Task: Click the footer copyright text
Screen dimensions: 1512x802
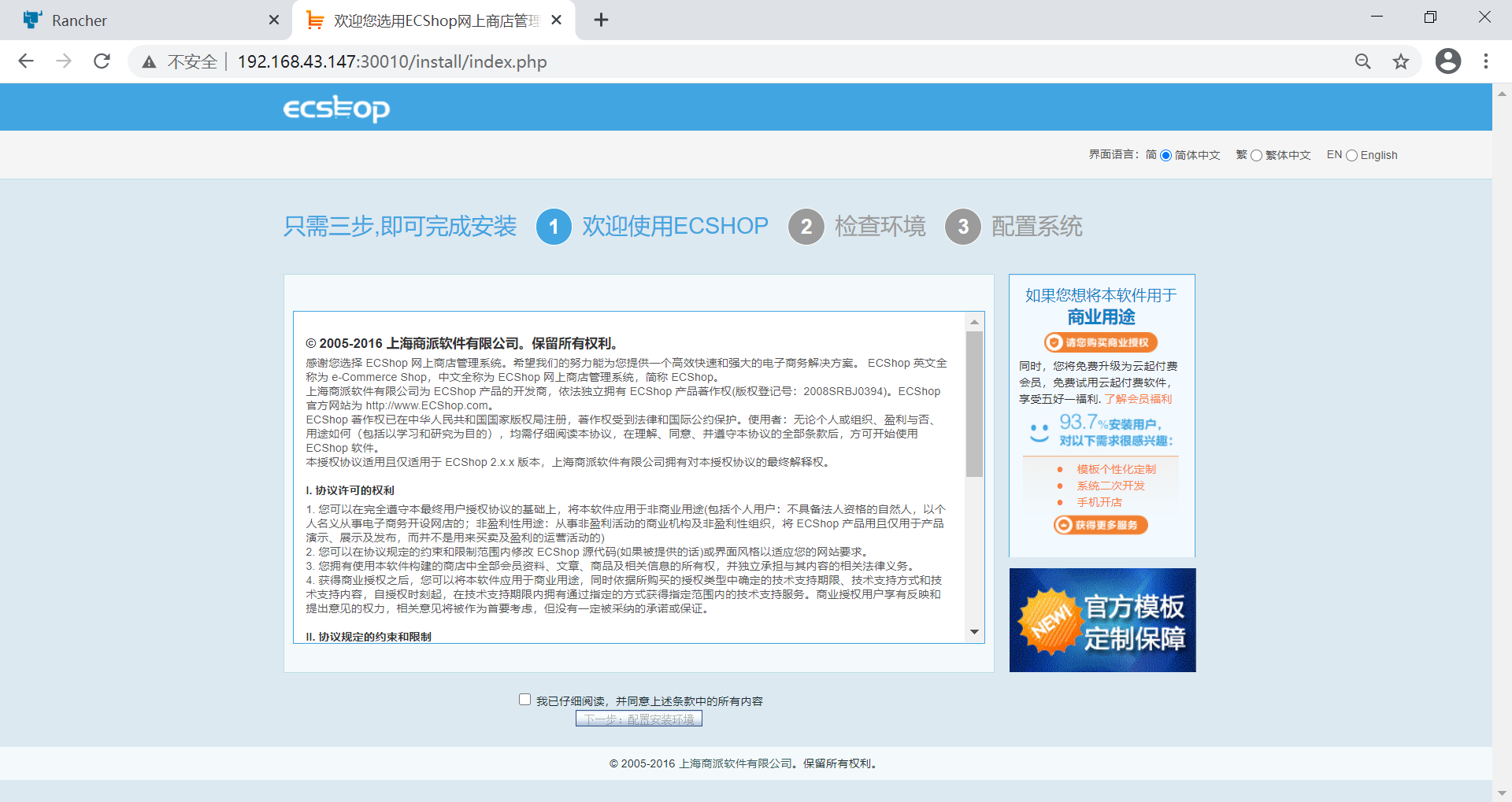Action: pos(745,763)
